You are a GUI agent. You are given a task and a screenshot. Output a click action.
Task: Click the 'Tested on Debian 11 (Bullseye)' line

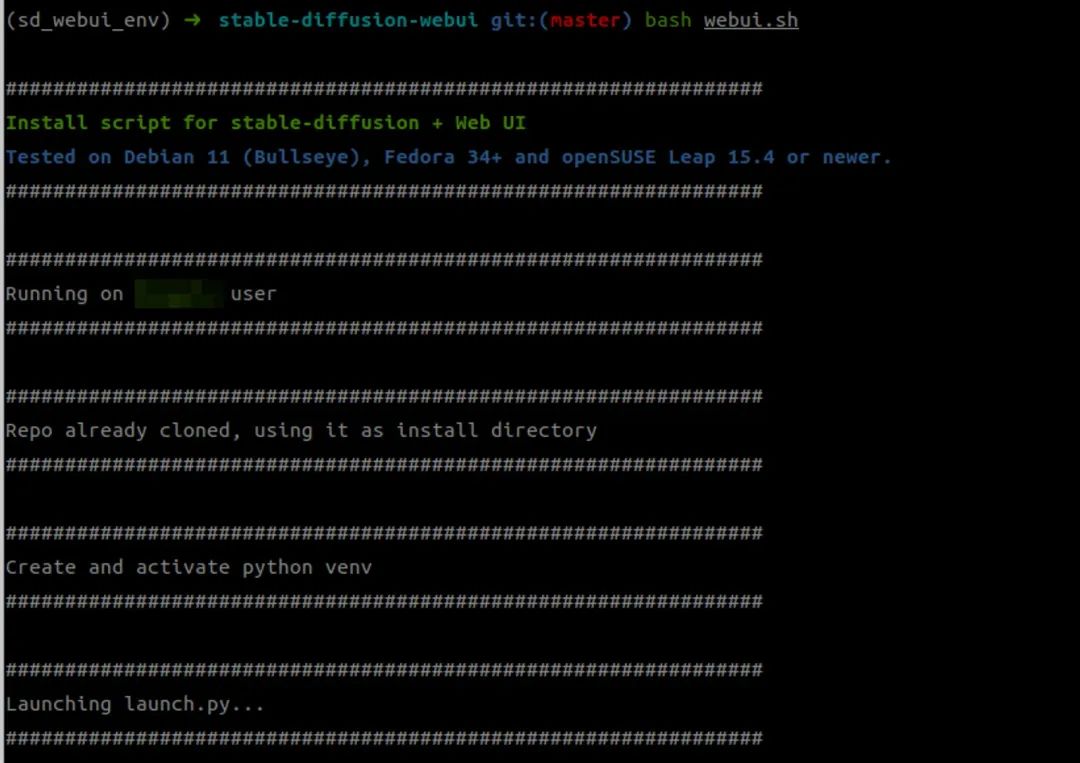[x=448, y=157]
